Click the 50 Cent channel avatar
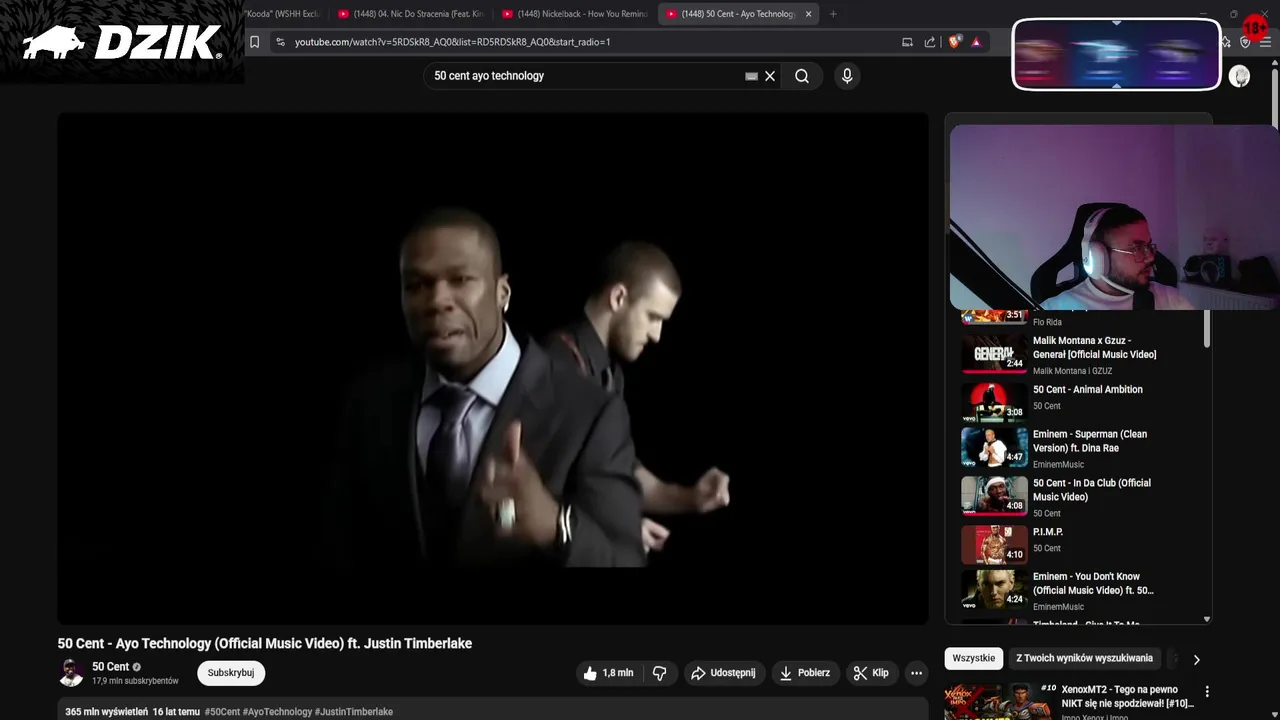The height and width of the screenshot is (720, 1280). pos(71,673)
